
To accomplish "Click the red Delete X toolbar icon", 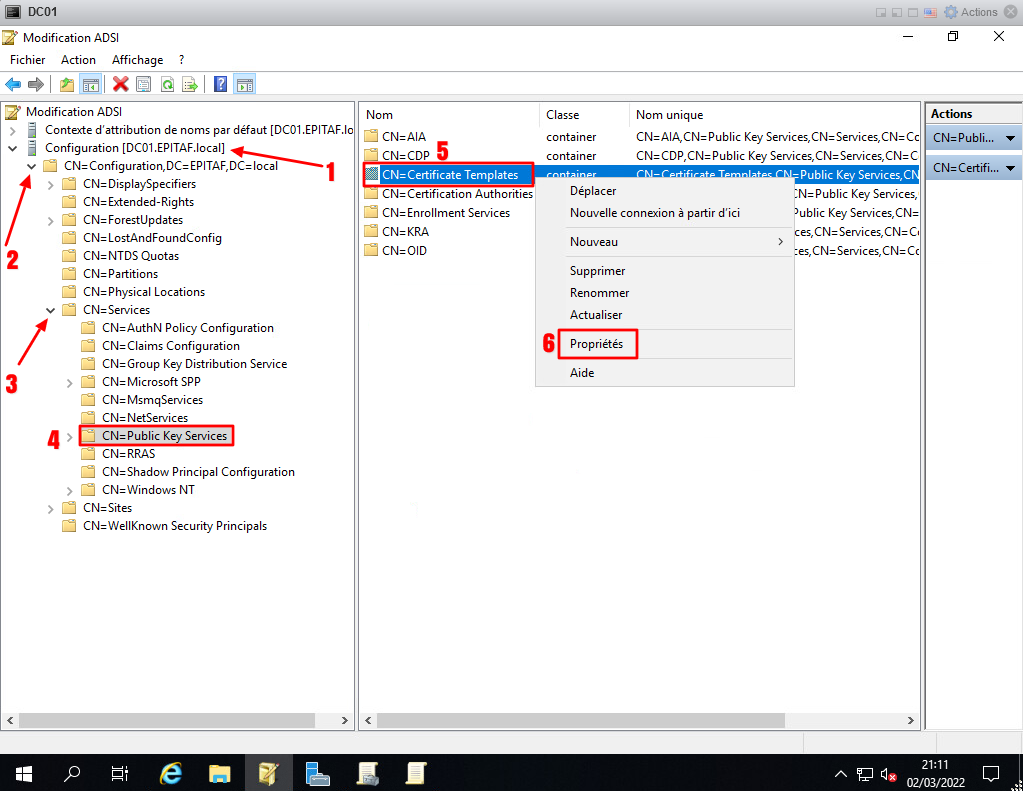I will pyautogui.click(x=121, y=85).
